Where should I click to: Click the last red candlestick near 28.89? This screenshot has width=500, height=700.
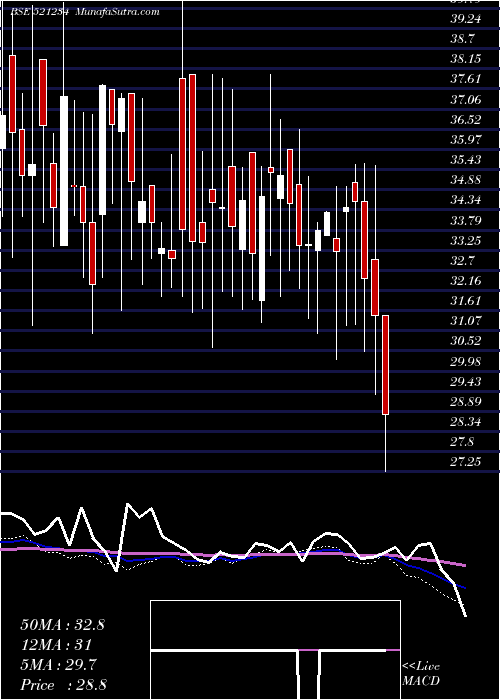coord(386,365)
